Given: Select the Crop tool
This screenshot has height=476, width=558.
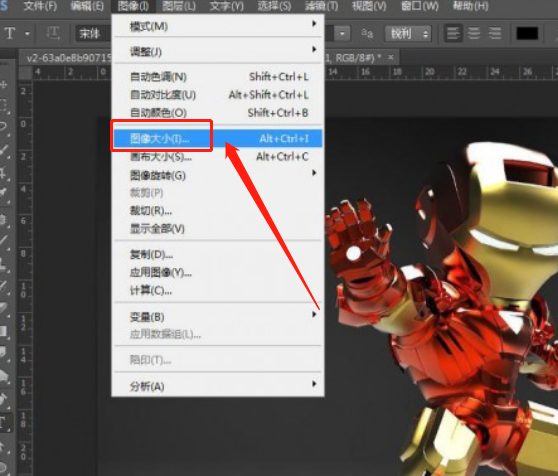Looking at the screenshot, I should [5, 173].
